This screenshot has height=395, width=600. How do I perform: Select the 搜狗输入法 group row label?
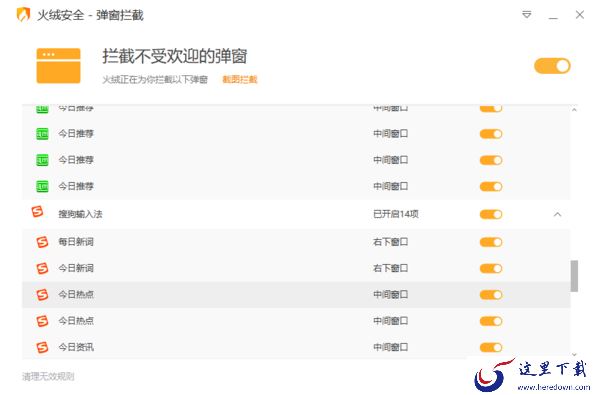(80, 214)
